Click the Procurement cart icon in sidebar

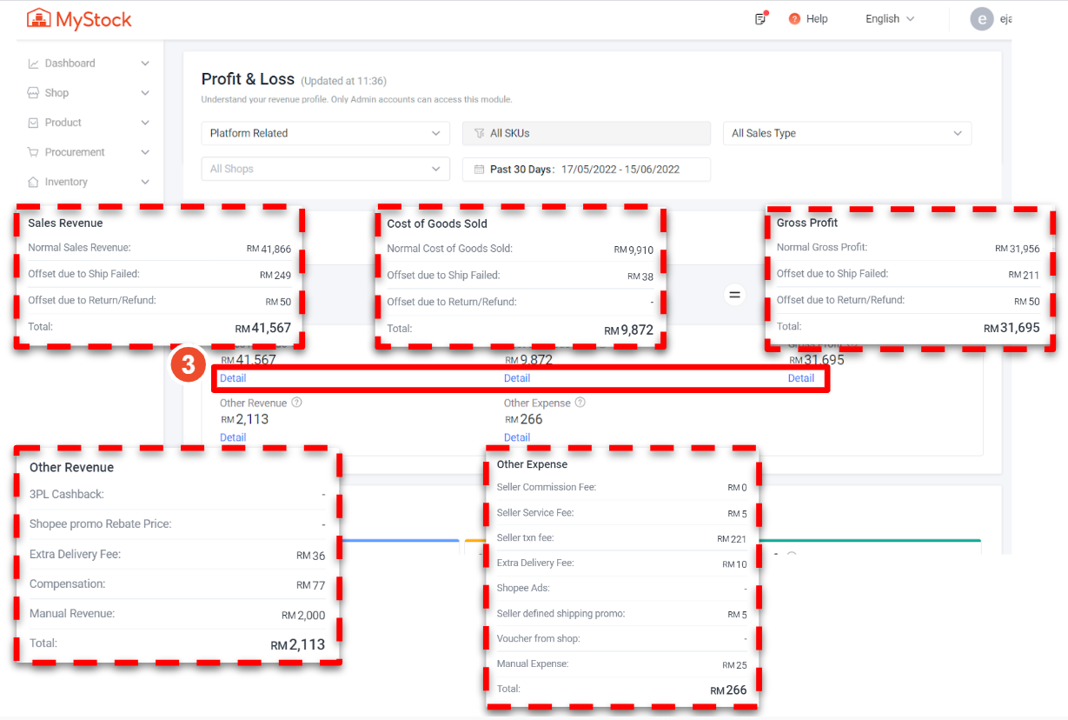34,152
